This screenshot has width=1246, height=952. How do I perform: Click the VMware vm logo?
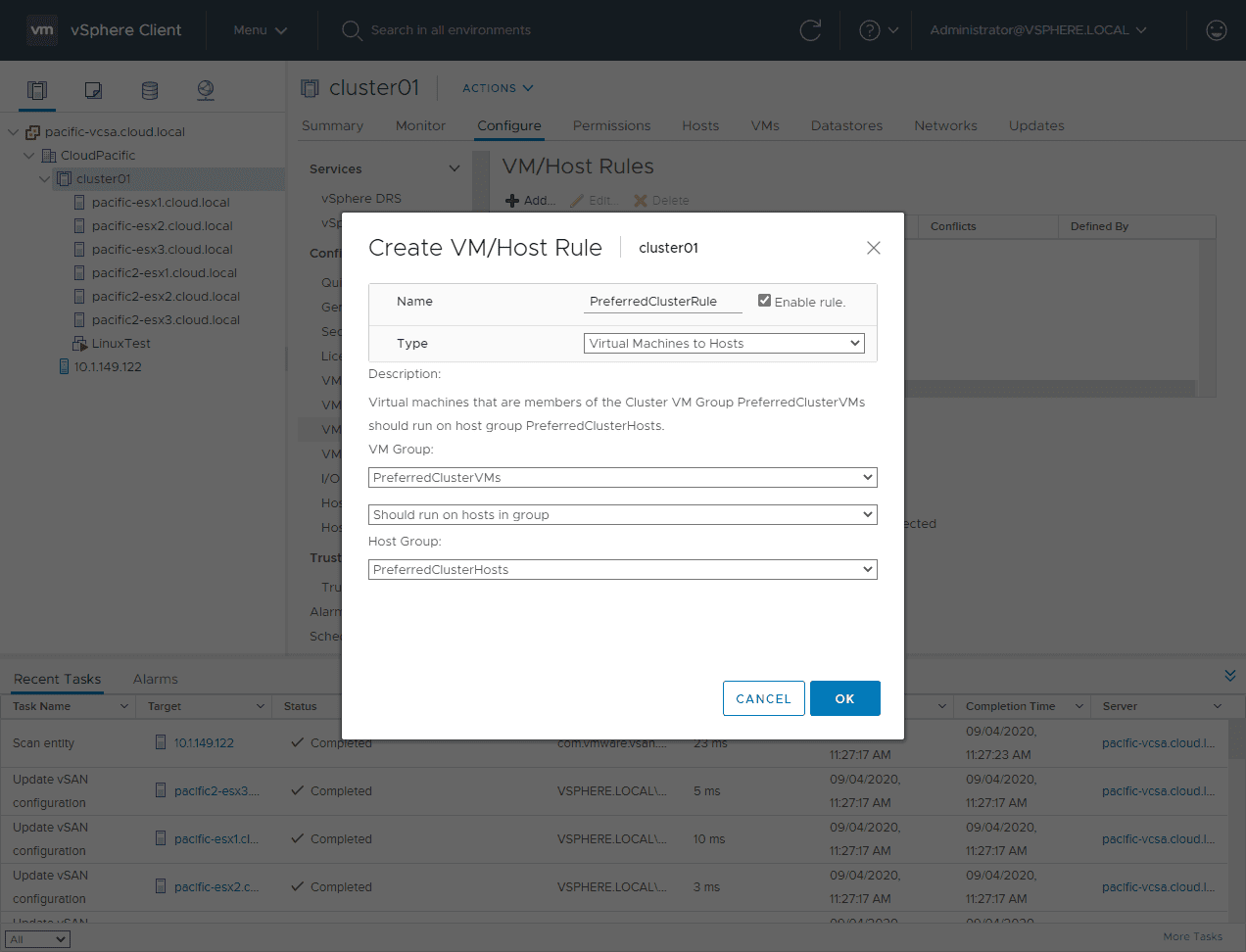42,30
